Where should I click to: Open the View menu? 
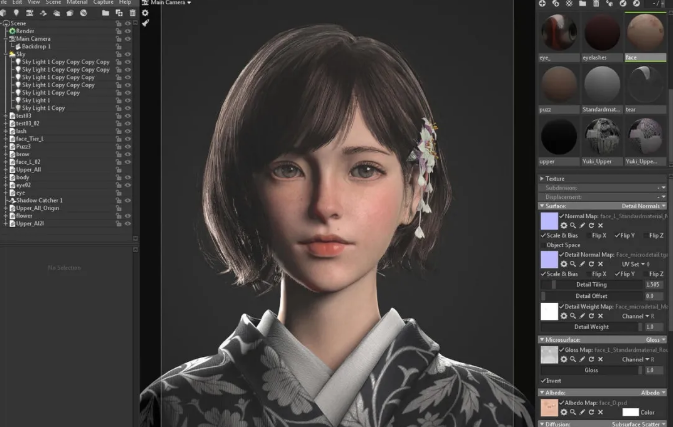33,2
